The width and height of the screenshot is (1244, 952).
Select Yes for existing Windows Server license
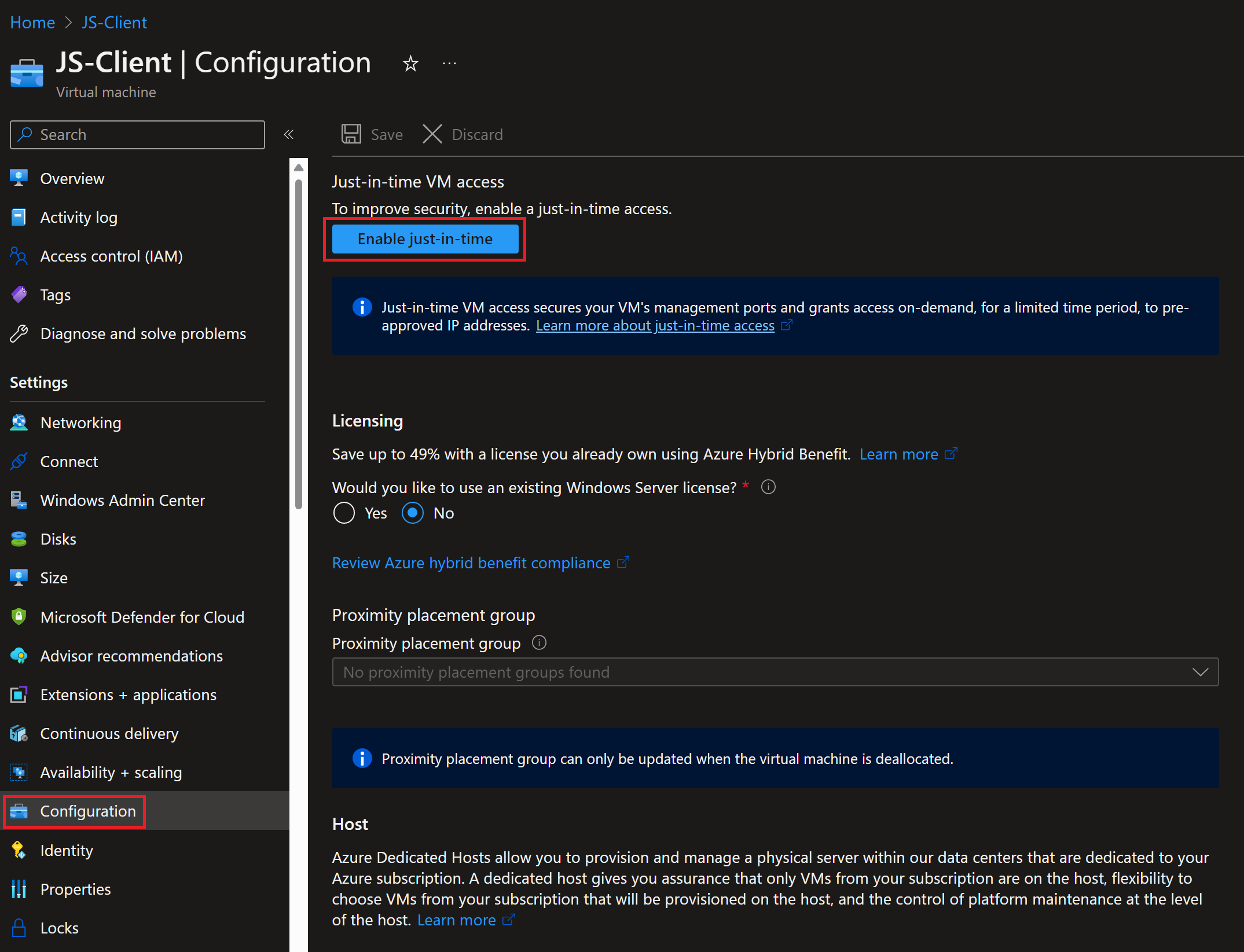[344, 513]
